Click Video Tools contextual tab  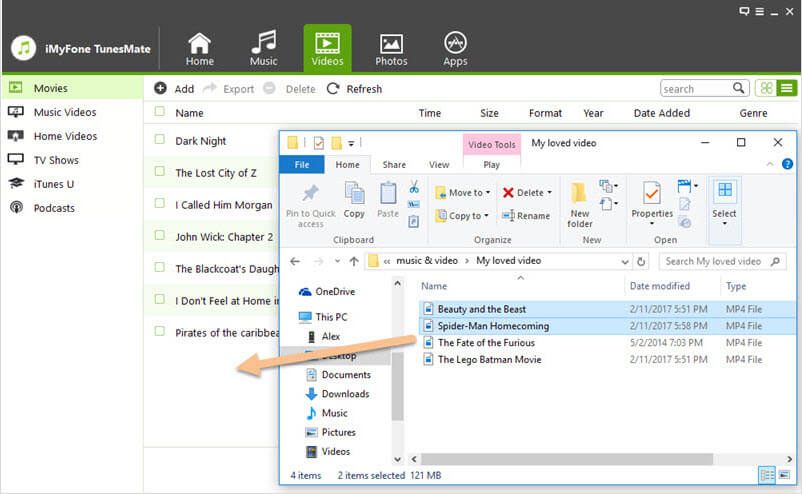(x=492, y=145)
